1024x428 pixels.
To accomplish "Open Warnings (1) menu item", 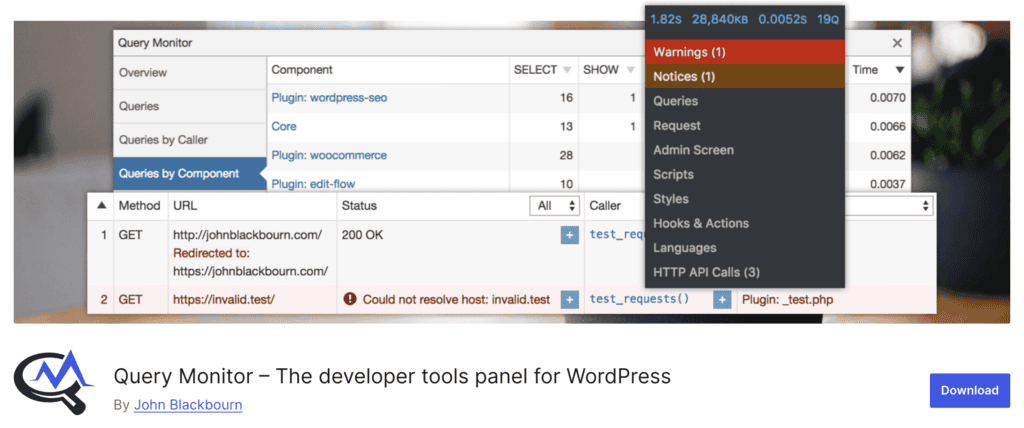I will pos(744,52).
